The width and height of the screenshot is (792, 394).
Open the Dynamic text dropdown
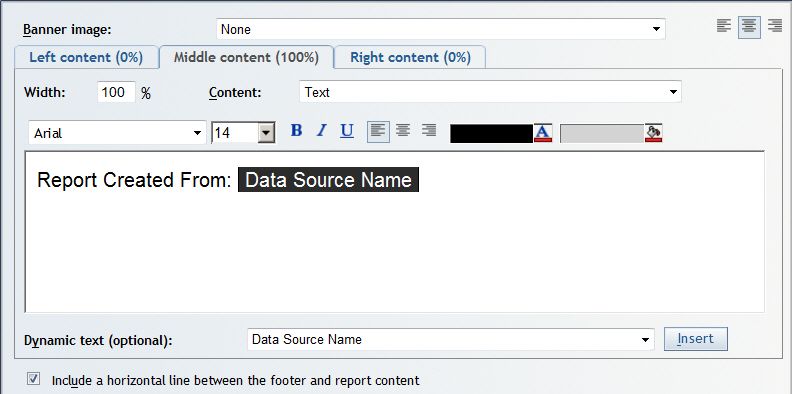point(451,339)
